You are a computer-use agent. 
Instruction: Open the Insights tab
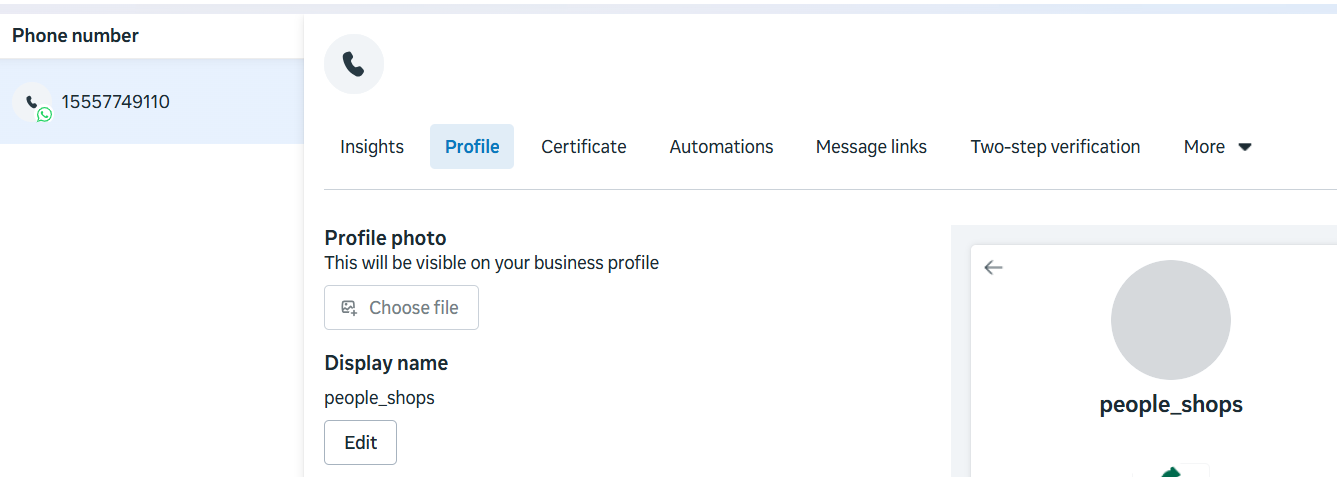(x=372, y=147)
